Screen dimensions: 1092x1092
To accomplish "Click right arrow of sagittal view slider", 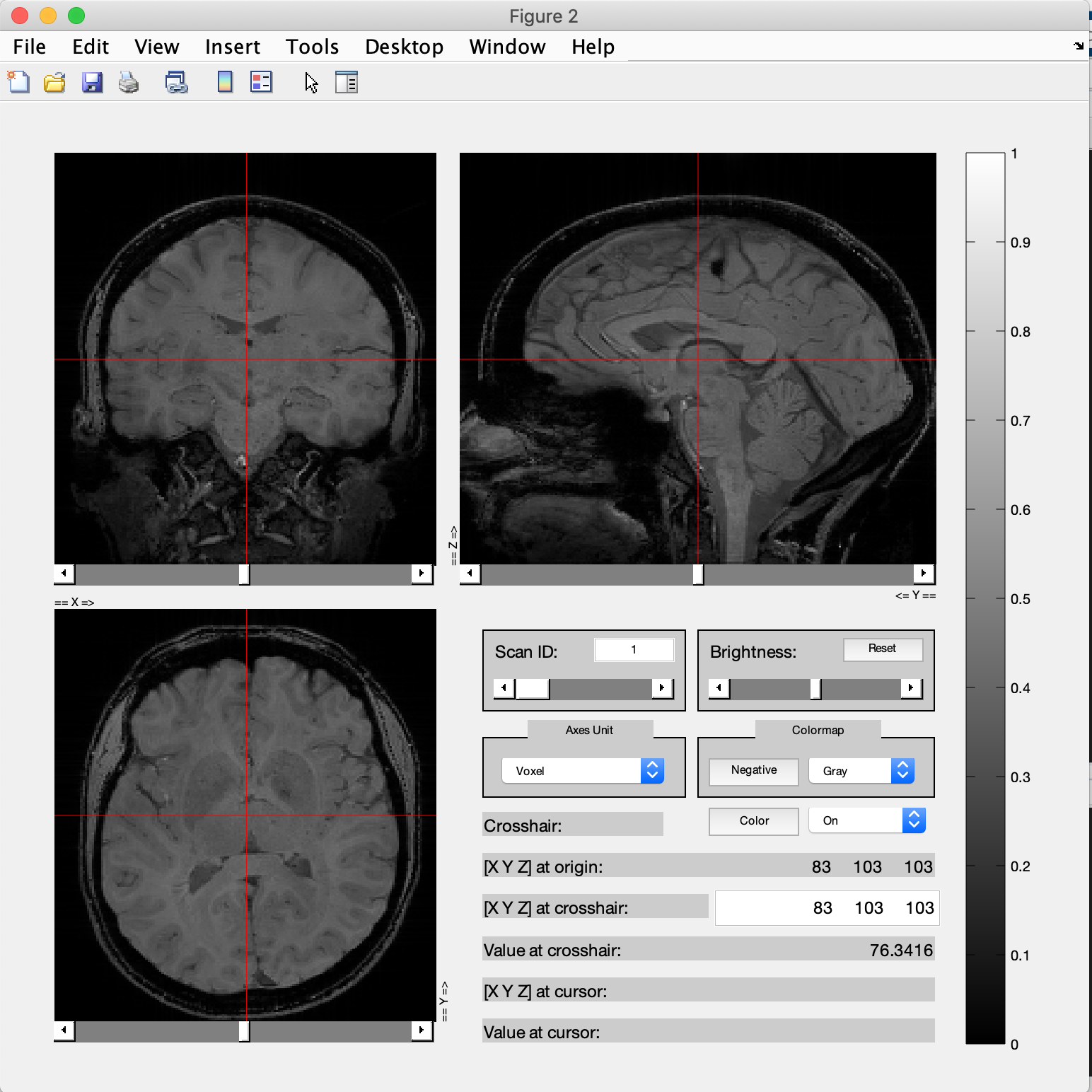I will click(x=923, y=573).
